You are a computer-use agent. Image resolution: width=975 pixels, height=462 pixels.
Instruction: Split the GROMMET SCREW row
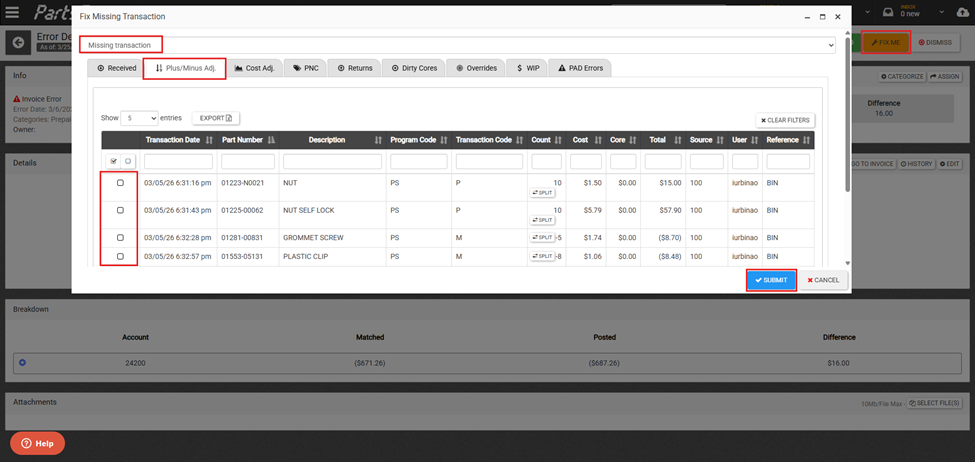tap(542, 238)
